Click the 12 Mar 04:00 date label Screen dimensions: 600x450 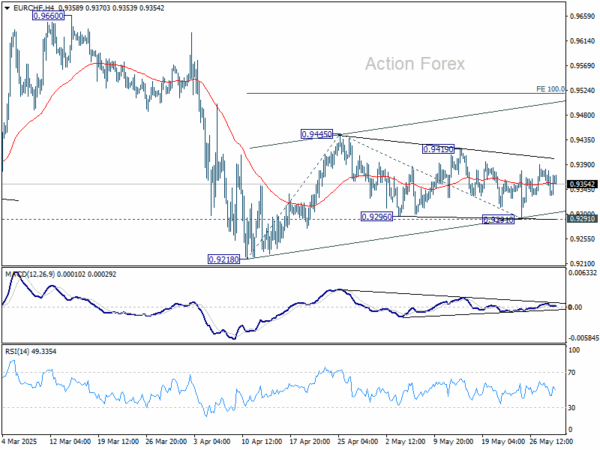coord(70,441)
